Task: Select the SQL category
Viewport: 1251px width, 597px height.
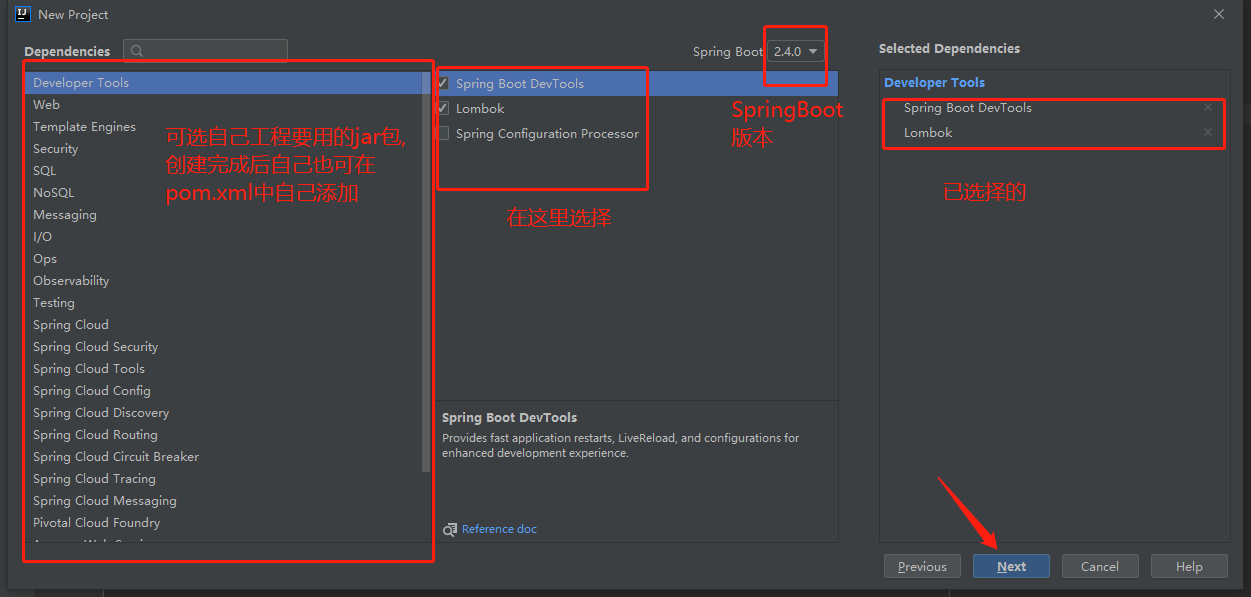Action: [228, 170]
